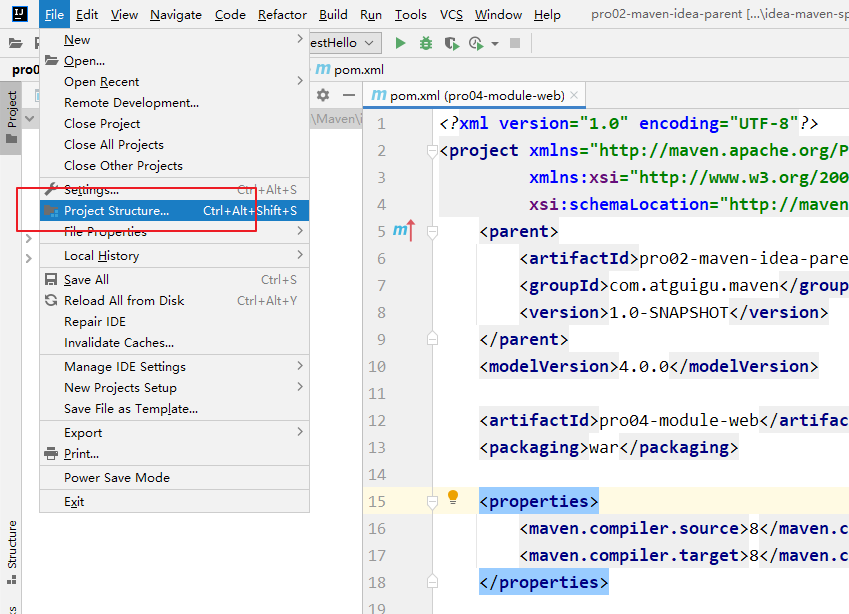Expand File Properties submenu arrow
Screen dimensions: 849x614
coord(300,231)
